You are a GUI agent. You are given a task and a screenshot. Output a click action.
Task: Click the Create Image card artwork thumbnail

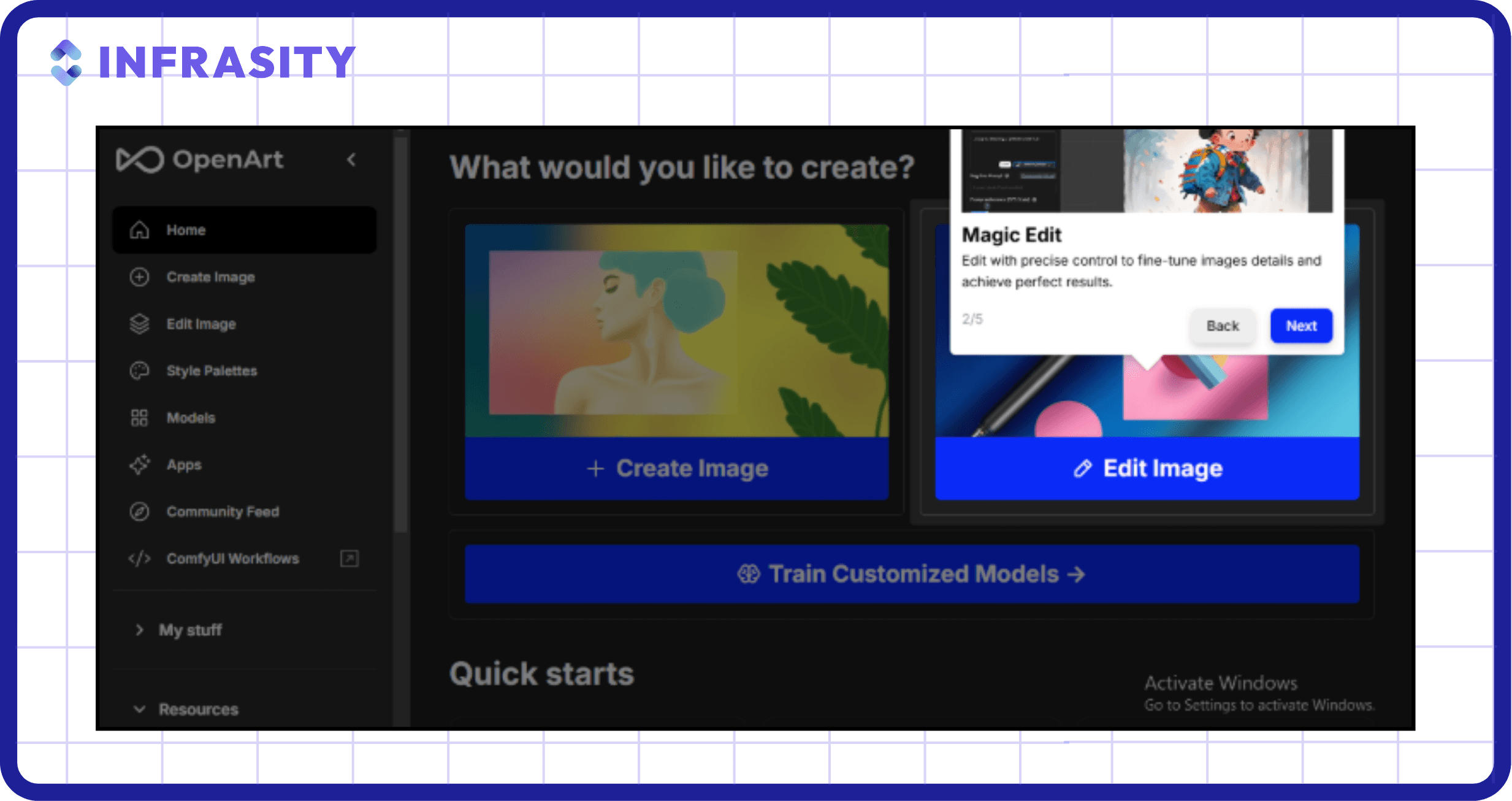677,331
